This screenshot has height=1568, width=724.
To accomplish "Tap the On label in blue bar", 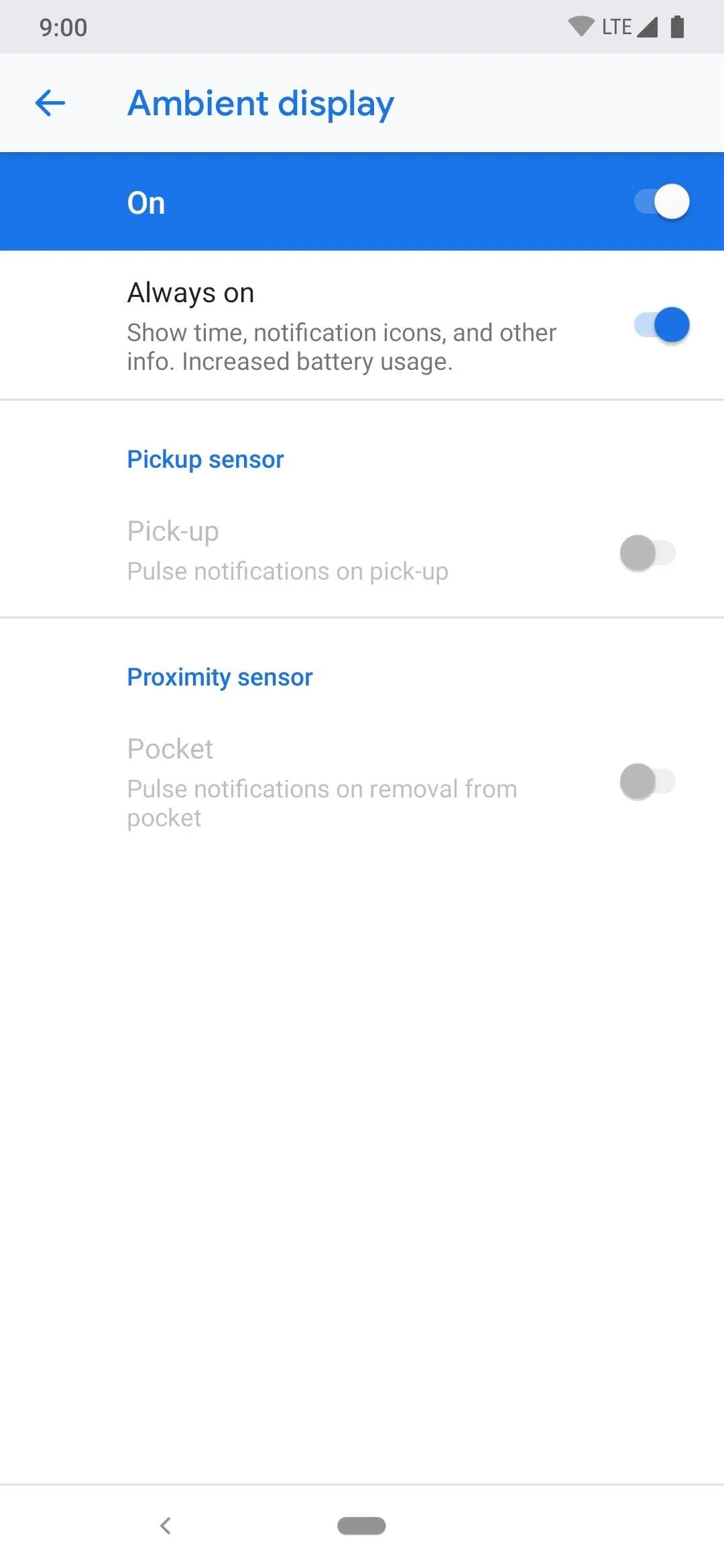I will click(146, 203).
